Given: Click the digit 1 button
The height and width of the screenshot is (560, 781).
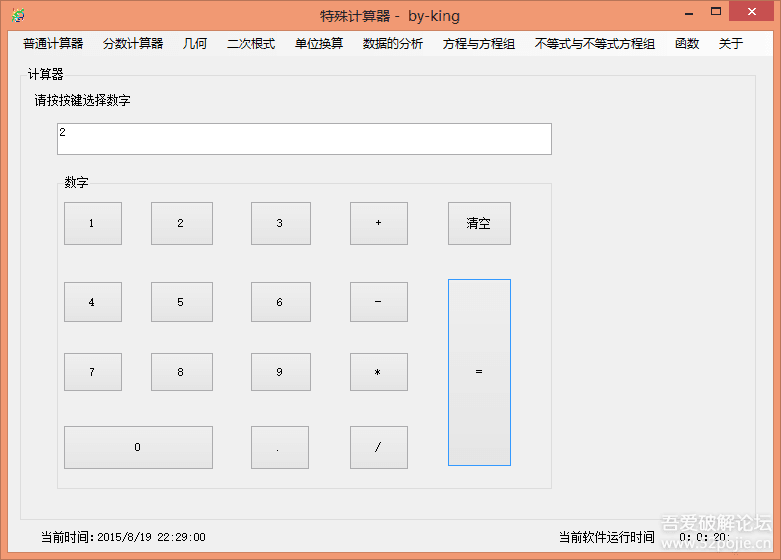Looking at the screenshot, I should [93, 223].
